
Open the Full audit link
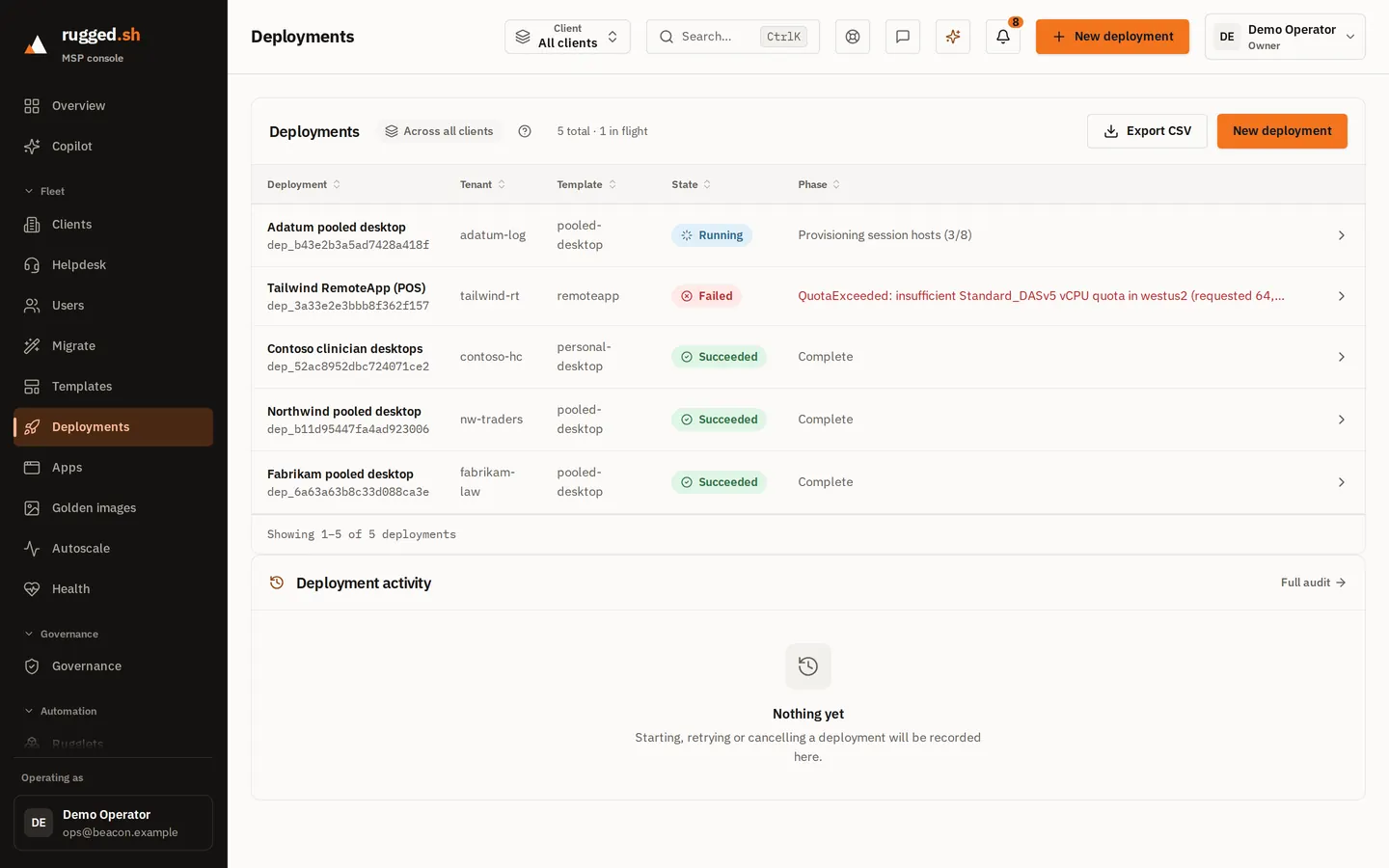(x=1313, y=583)
